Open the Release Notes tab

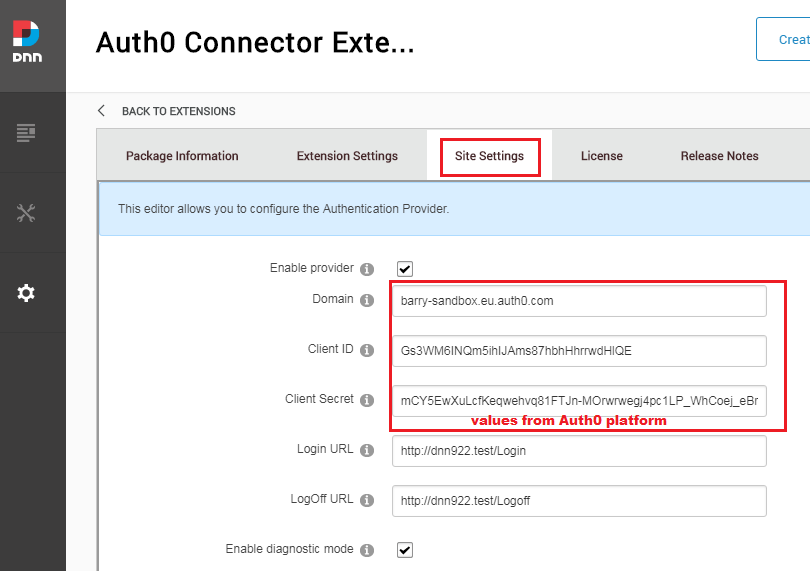(720, 156)
